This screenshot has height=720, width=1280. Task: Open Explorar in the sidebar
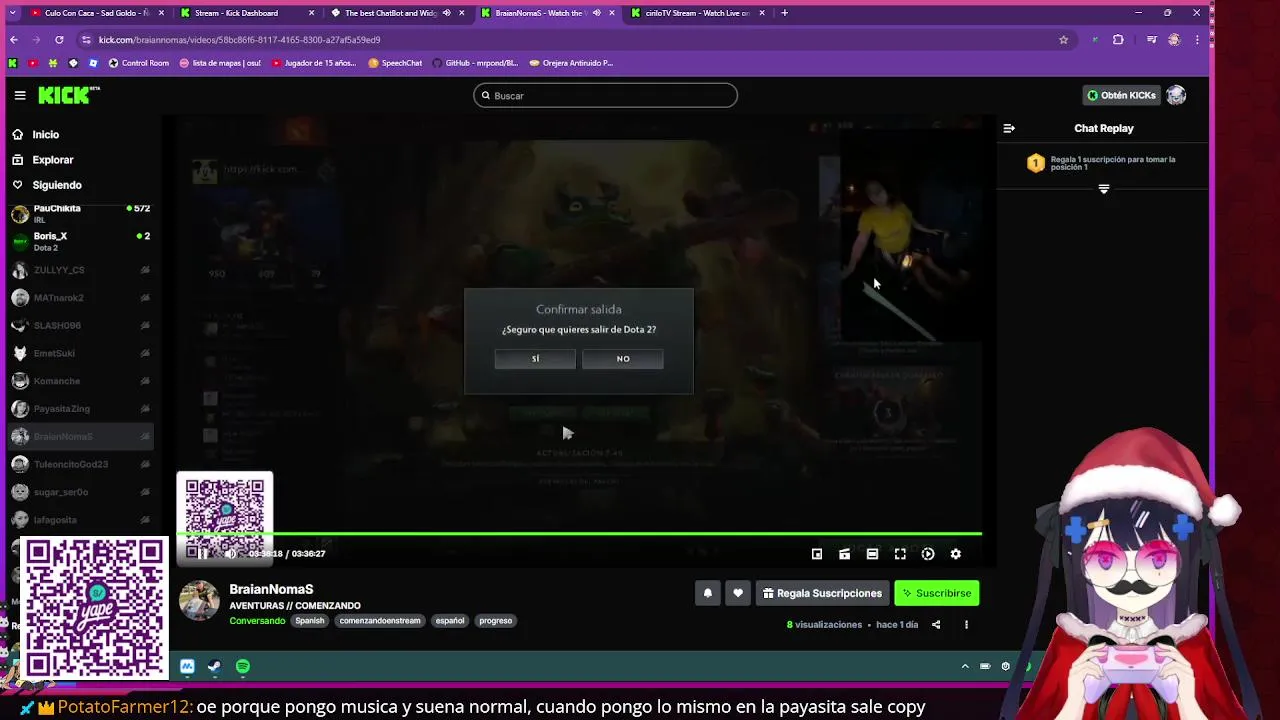point(52,160)
